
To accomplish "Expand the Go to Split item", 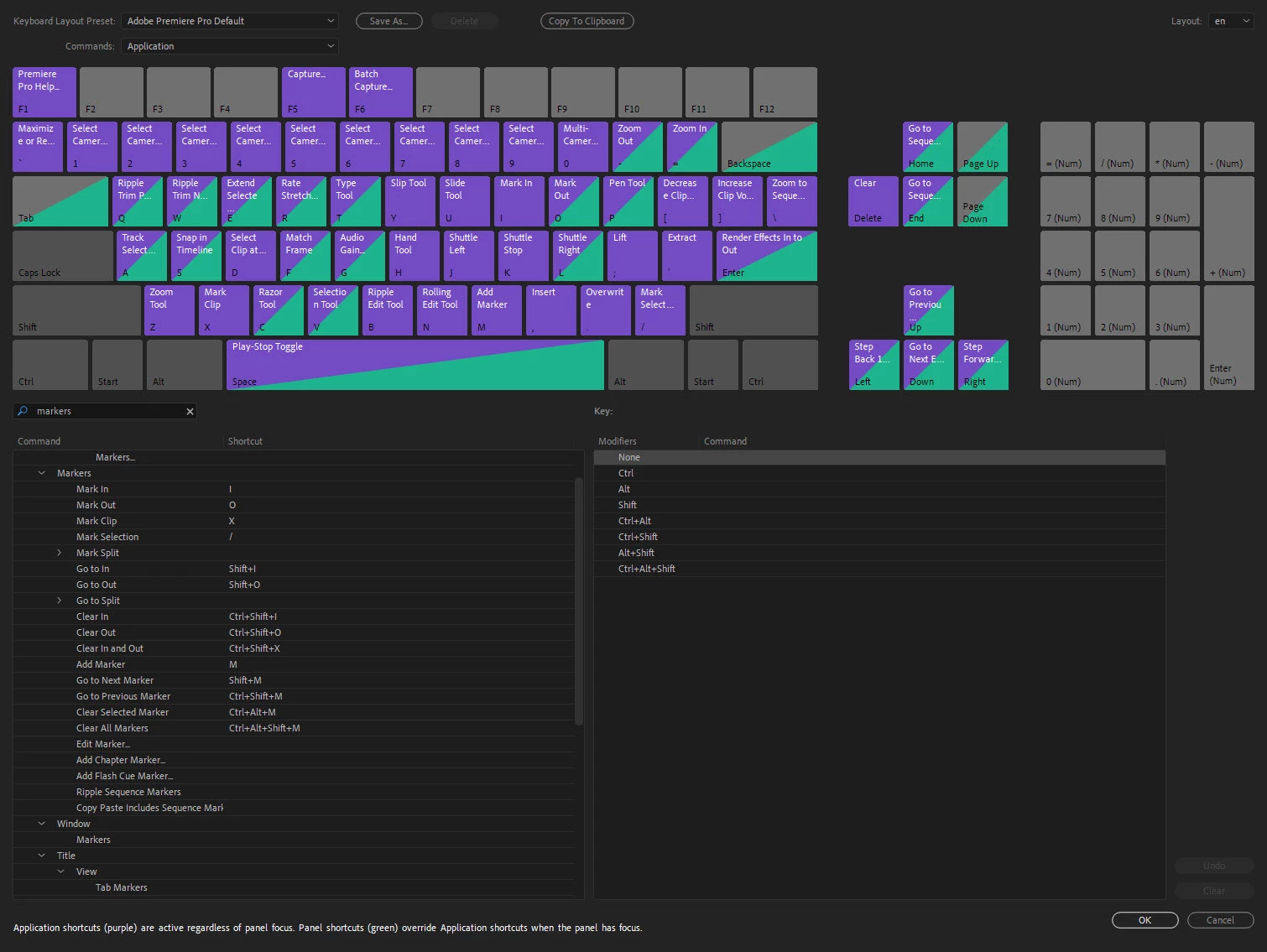I will [x=60, y=601].
